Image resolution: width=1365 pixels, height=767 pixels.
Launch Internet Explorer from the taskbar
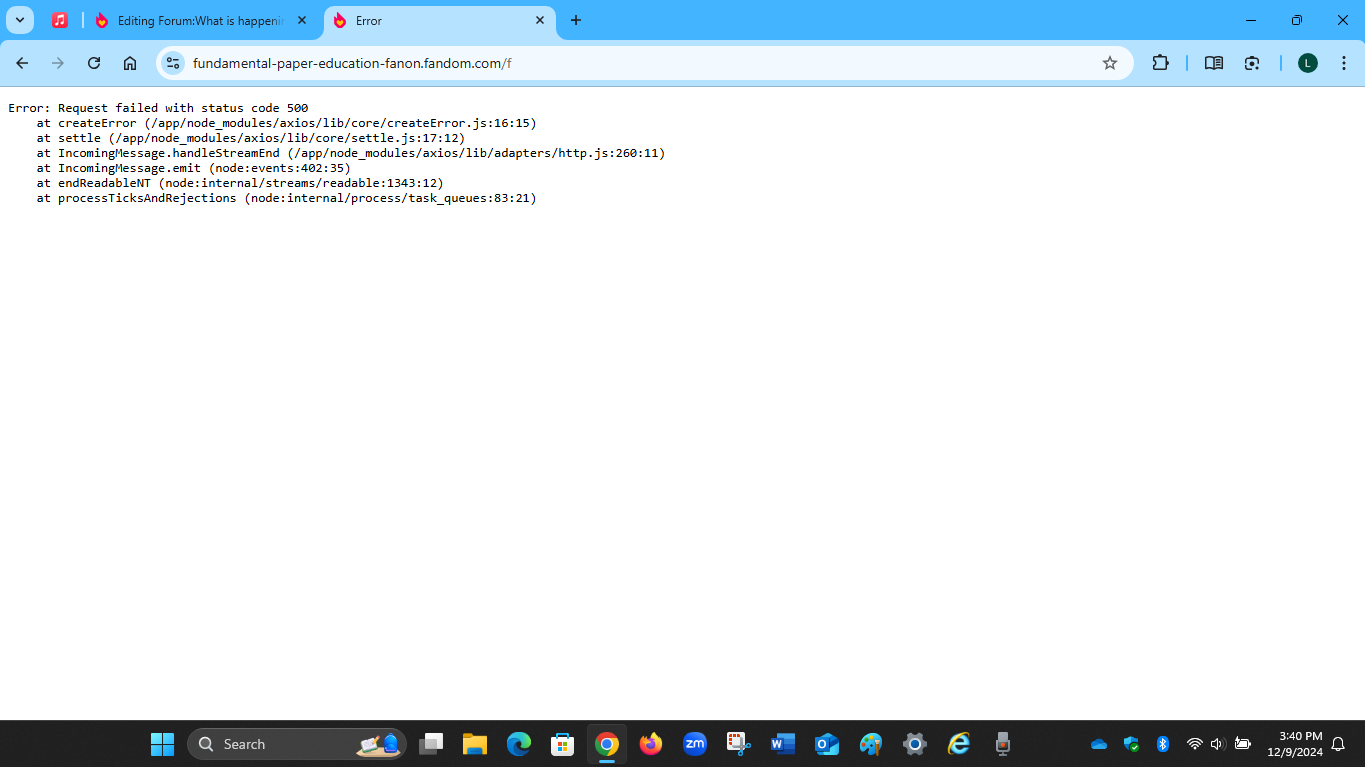tap(959, 744)
